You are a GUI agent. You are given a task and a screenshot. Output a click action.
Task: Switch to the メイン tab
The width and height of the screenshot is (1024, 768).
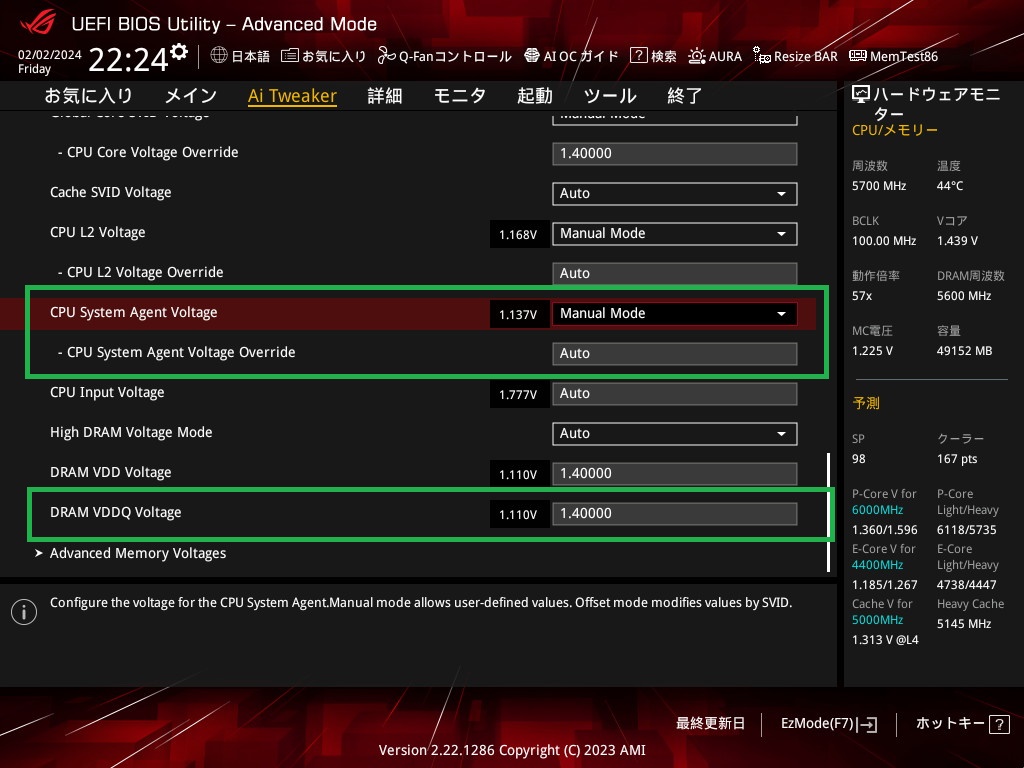click(191, 96)
